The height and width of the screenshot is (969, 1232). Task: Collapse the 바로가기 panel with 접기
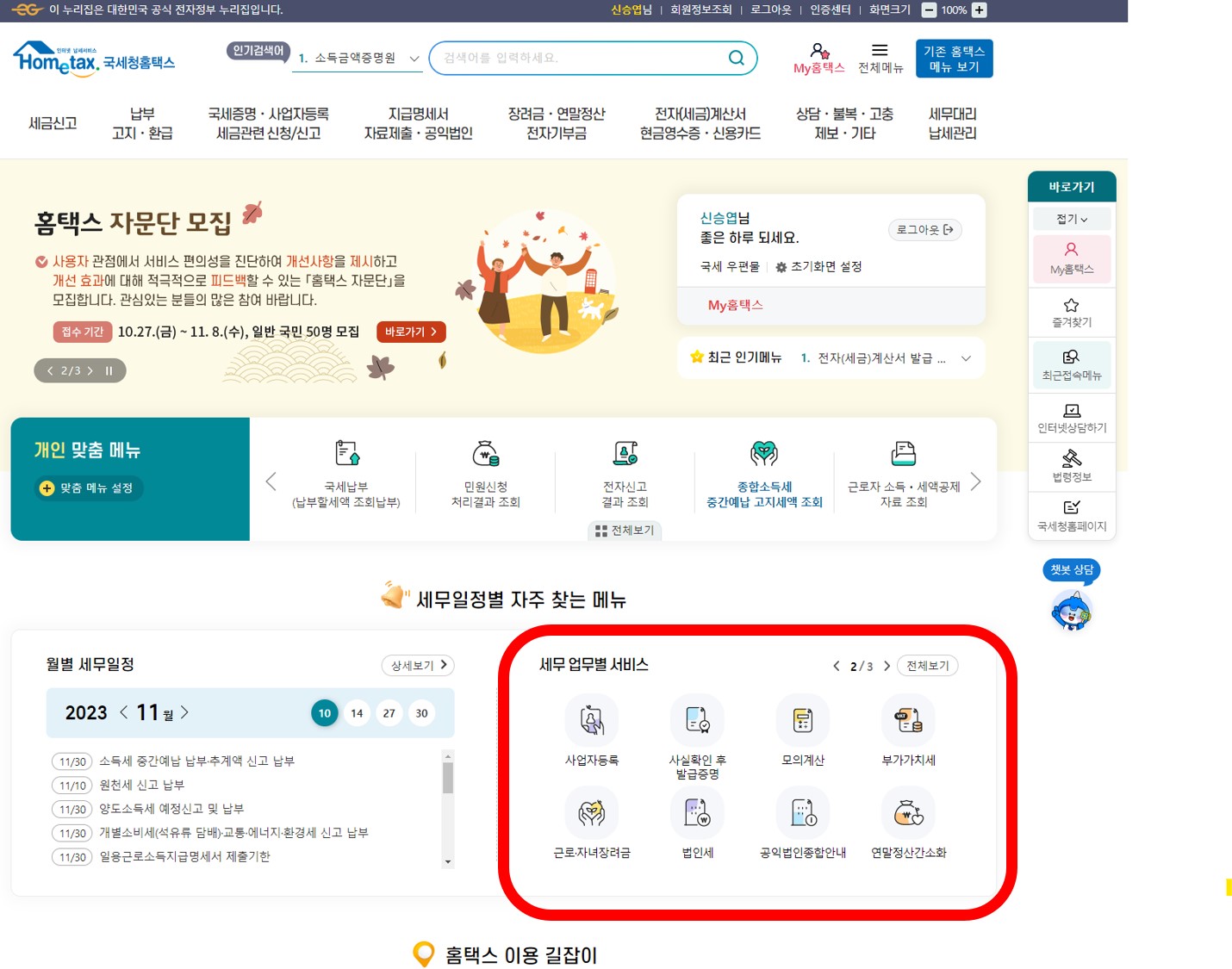pyautogui.click(x=1072, y=219)
